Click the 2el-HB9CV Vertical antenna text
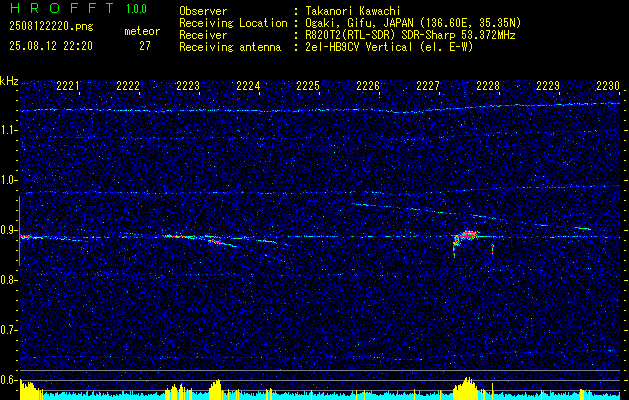 point(389,47)
